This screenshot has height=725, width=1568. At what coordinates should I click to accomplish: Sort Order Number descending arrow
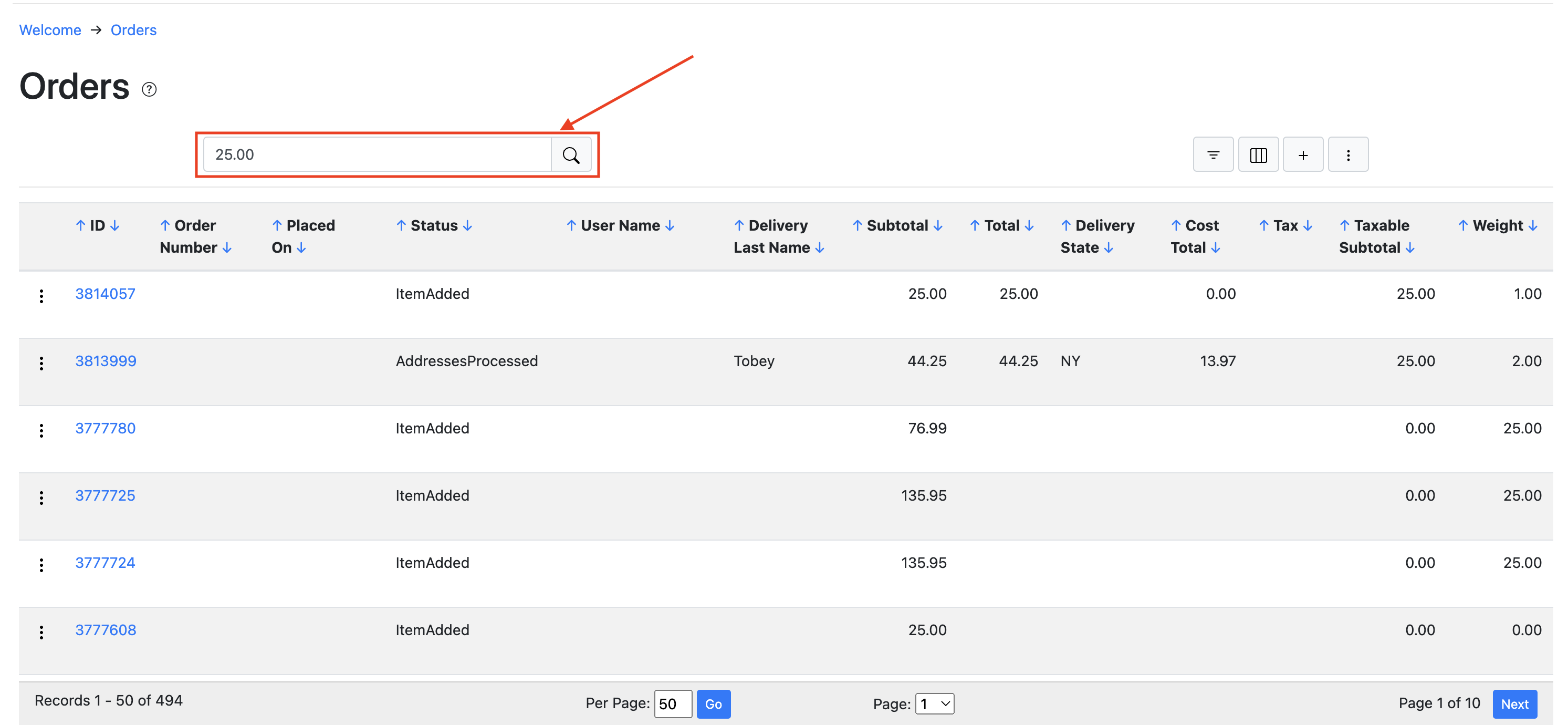227,248
